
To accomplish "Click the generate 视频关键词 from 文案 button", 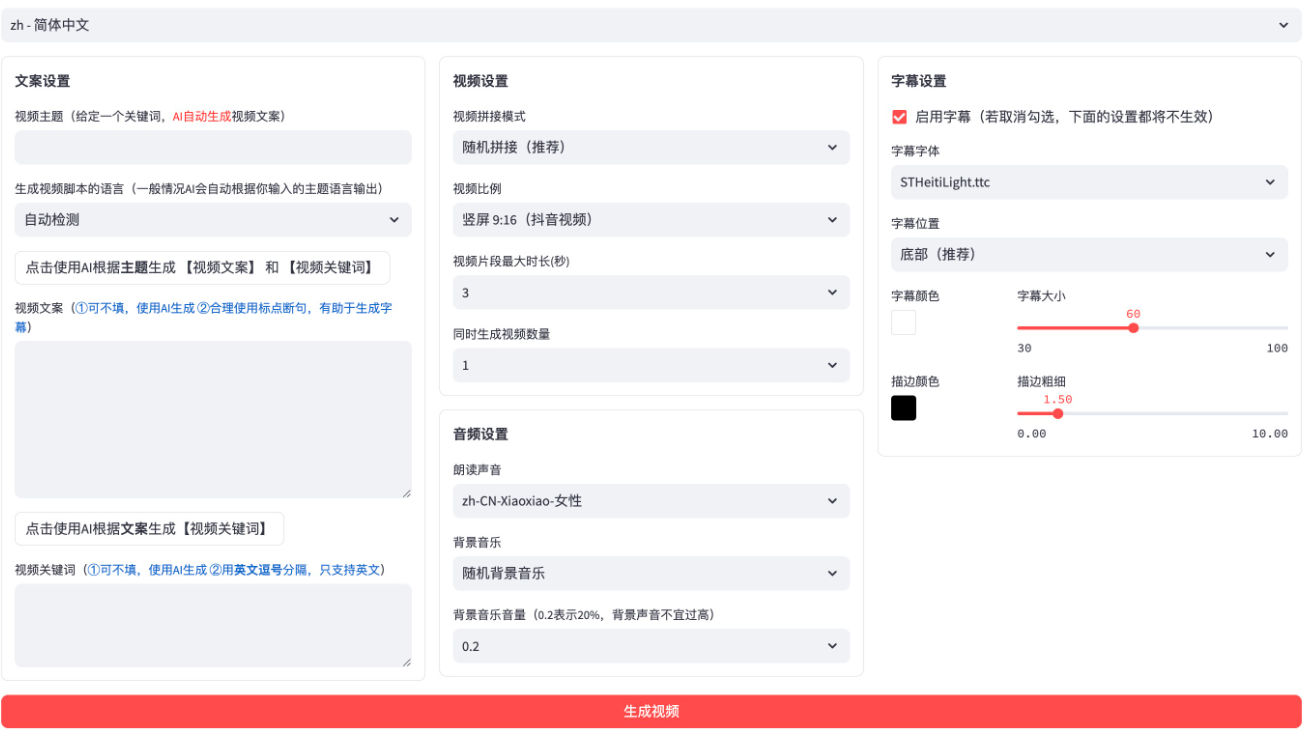I will pos(149,529).
